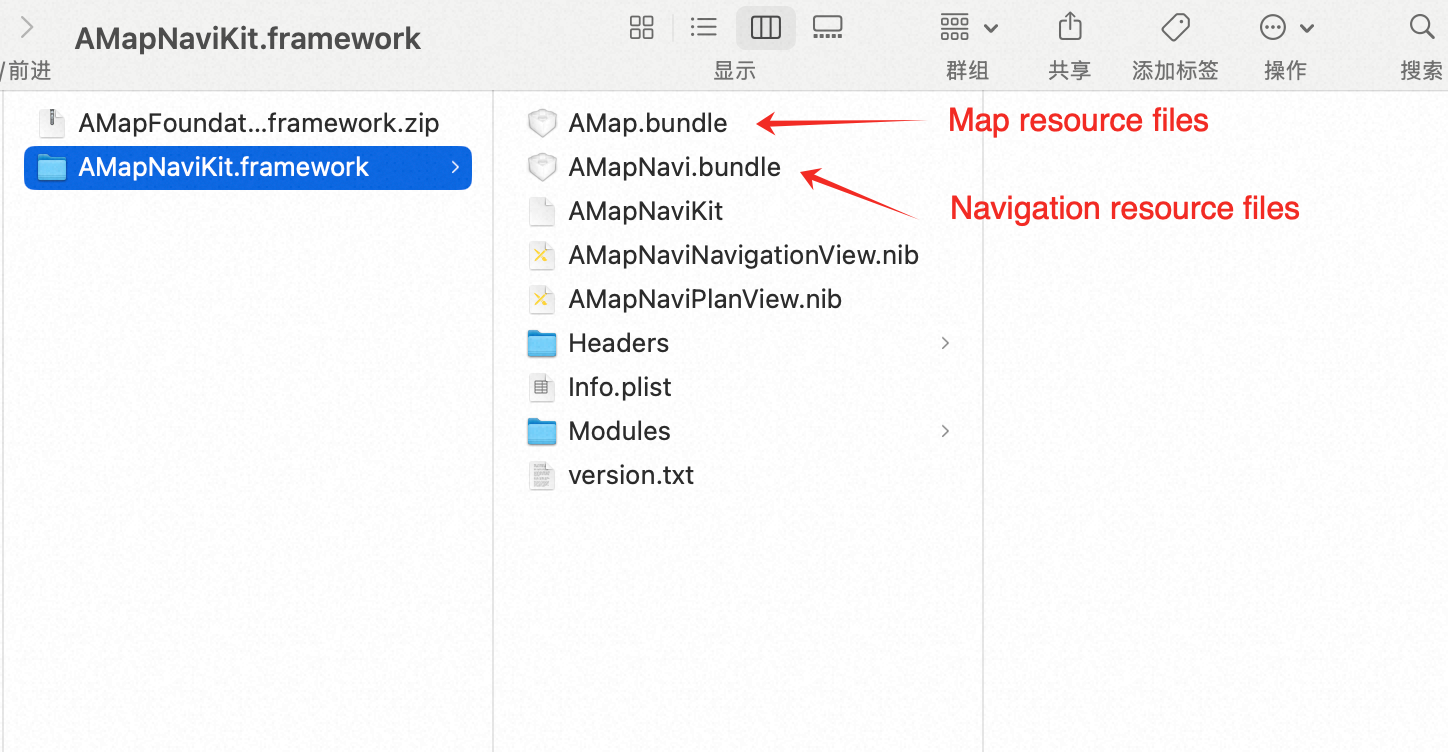This screenshot has width=1448, height=752.
Task: Click the AMapNaviKit.framework window title
Action: tap(248, 39)
